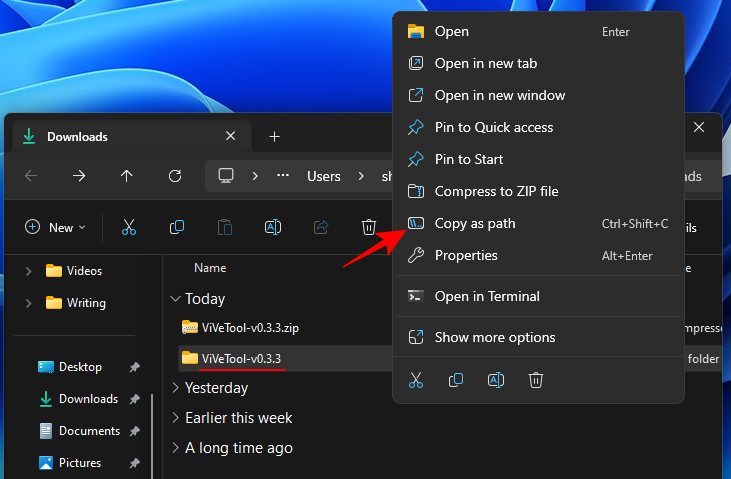Select Show more options
731x479 pixels.
[494, 337]
